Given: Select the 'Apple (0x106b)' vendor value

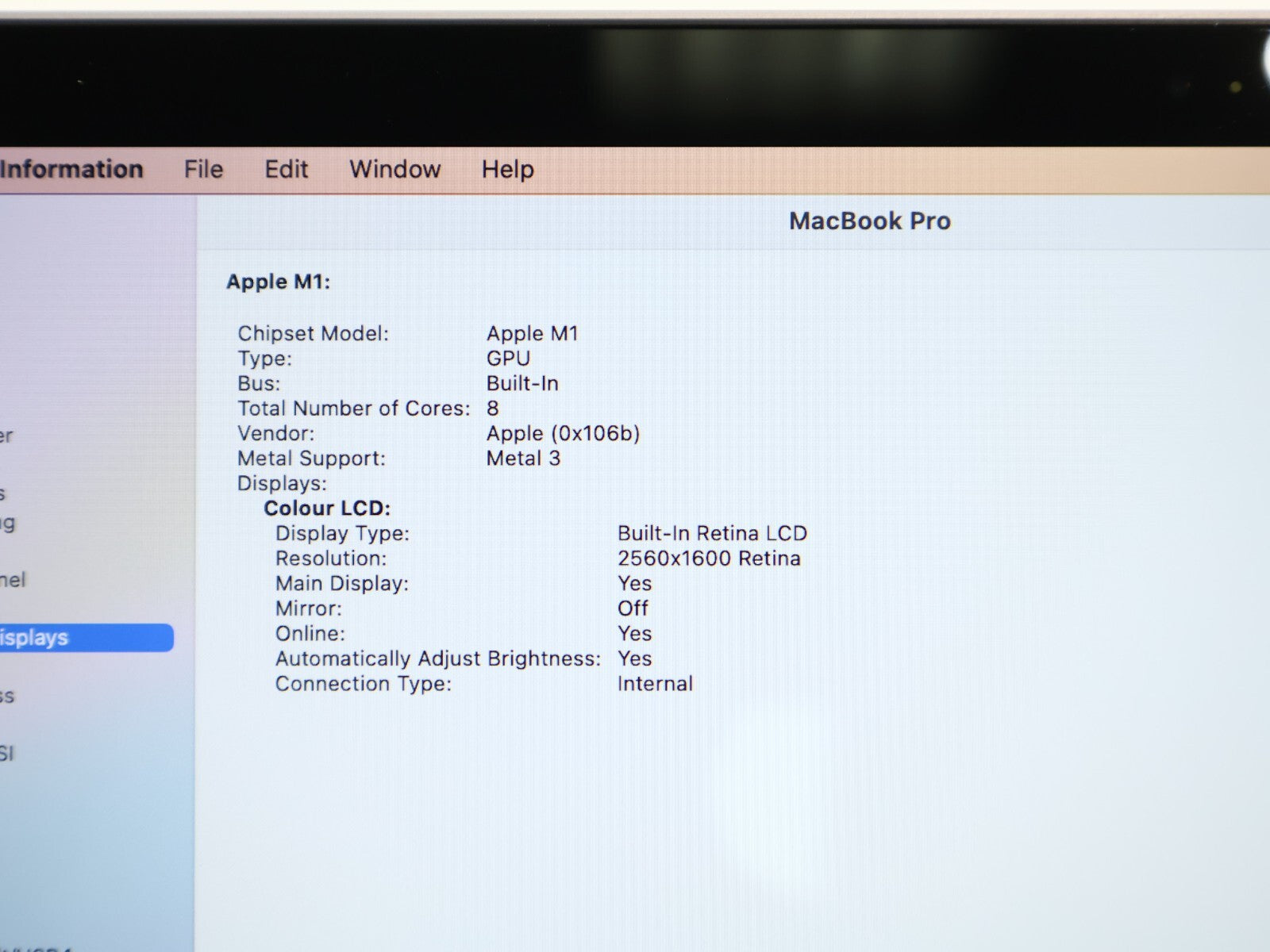Looking at the screenshot, I should click(x=563, y=433).
